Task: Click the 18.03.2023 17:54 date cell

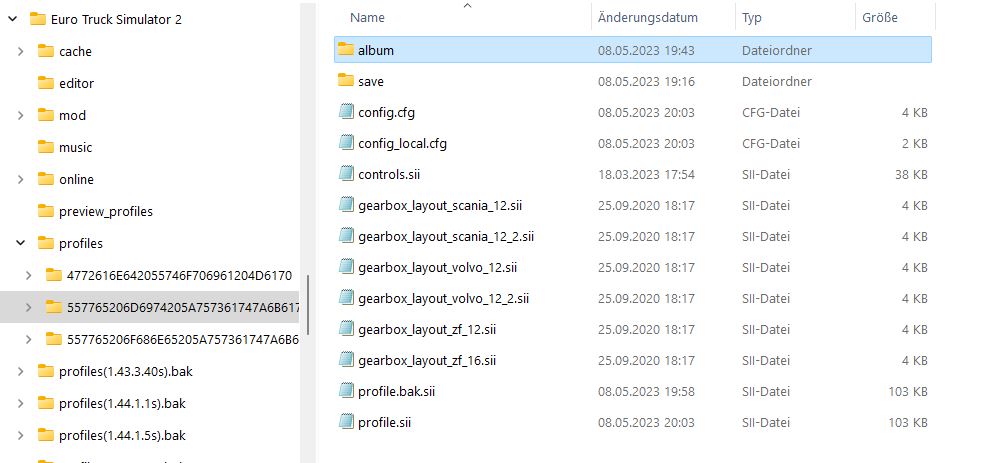Action: pos(646,174)
